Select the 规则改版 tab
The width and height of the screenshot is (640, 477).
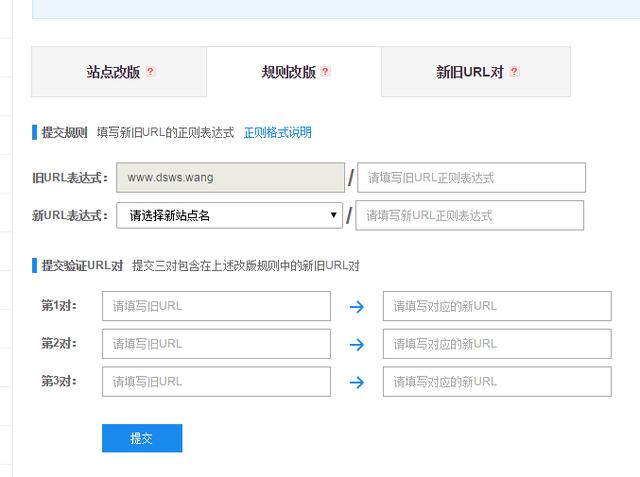[x=289, y=72]
